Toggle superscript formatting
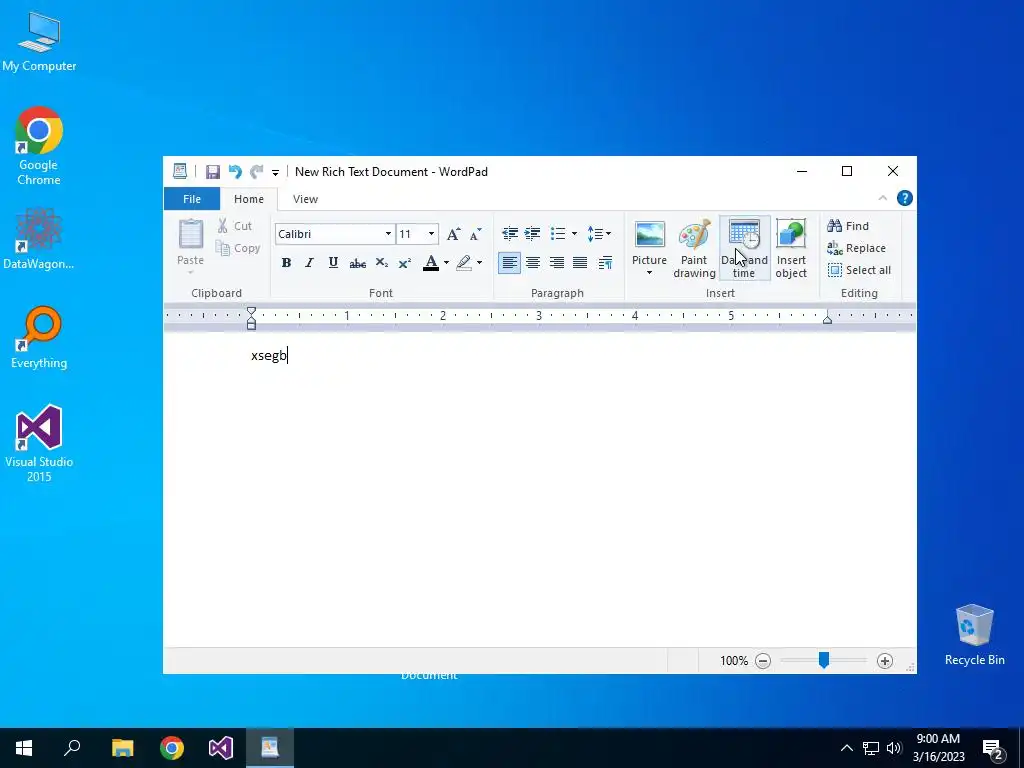Viewport: 1024px width, 768px height. point(405,263)
